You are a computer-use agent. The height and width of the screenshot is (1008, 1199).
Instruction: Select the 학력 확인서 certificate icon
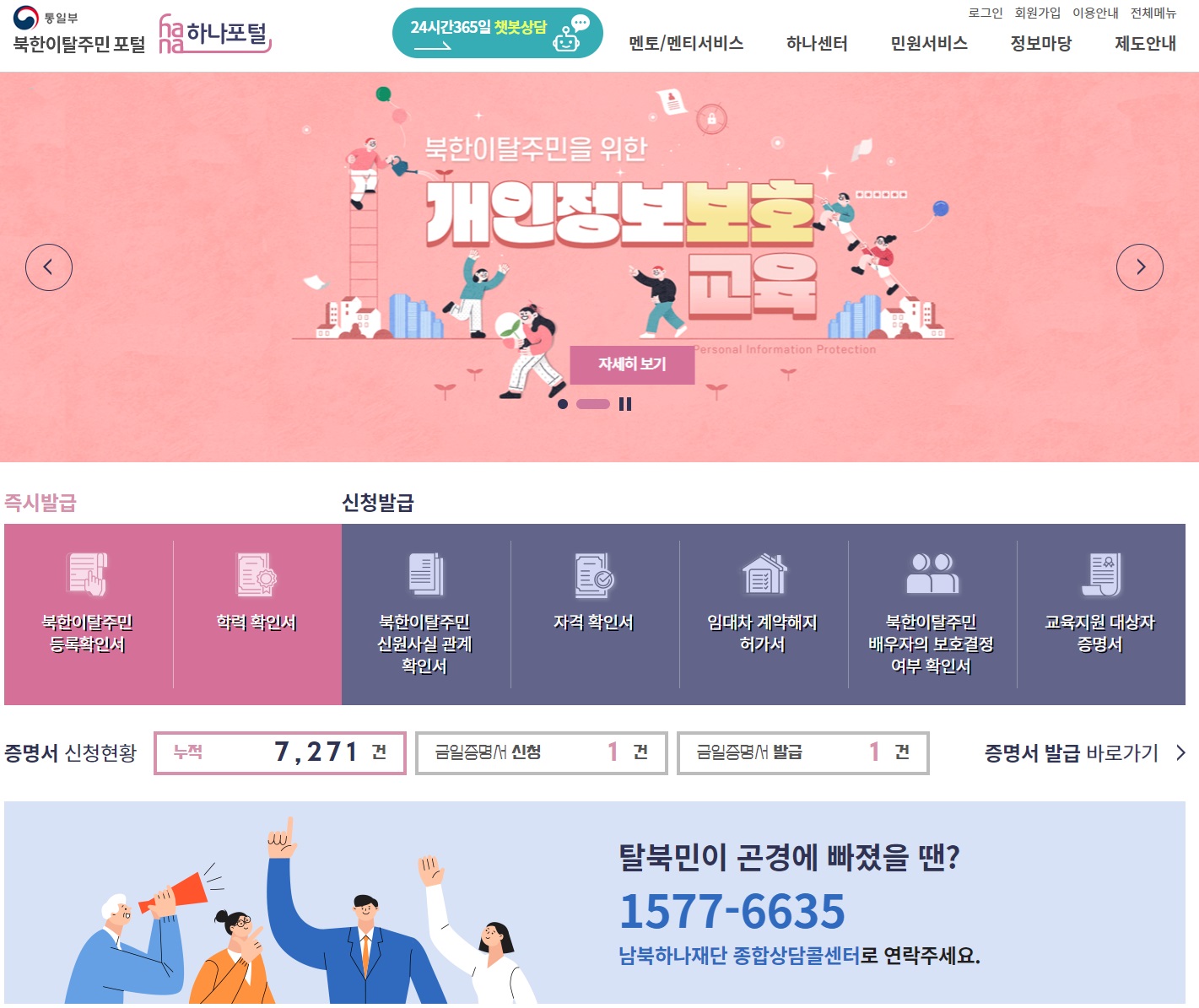click(x=257, y=574)
